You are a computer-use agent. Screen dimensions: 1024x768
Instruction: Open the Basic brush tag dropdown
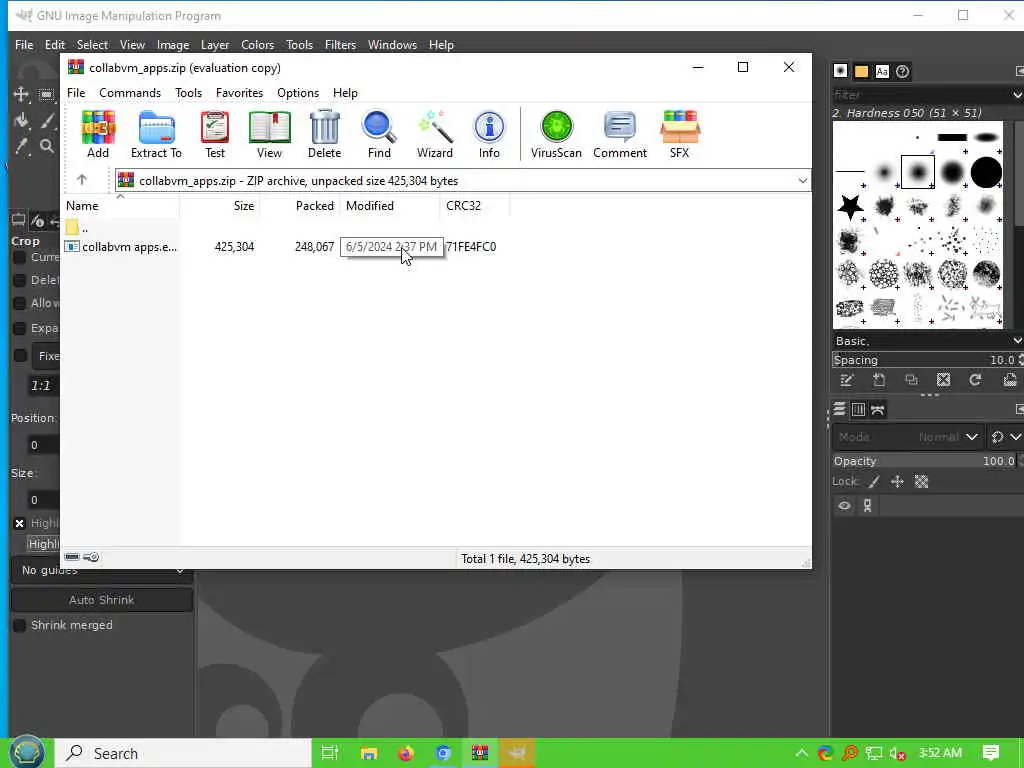point(1017,341)
